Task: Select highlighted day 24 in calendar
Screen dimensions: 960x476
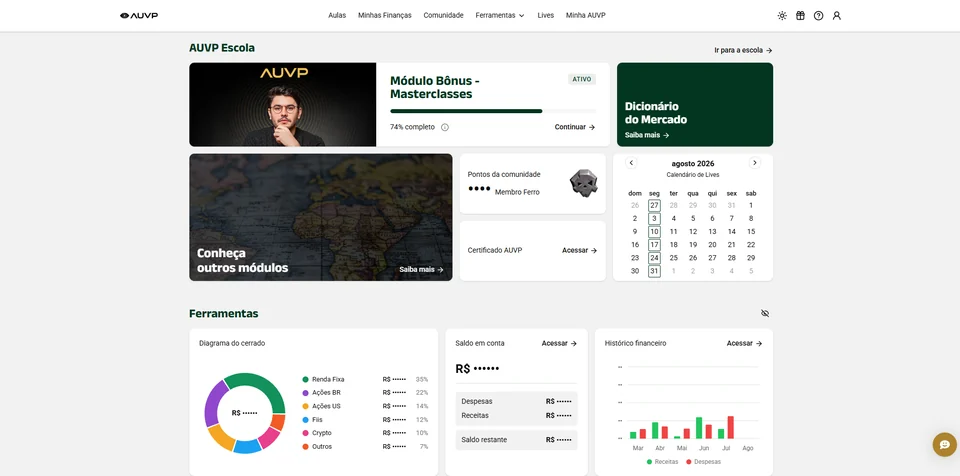Action: pos(654,258)
